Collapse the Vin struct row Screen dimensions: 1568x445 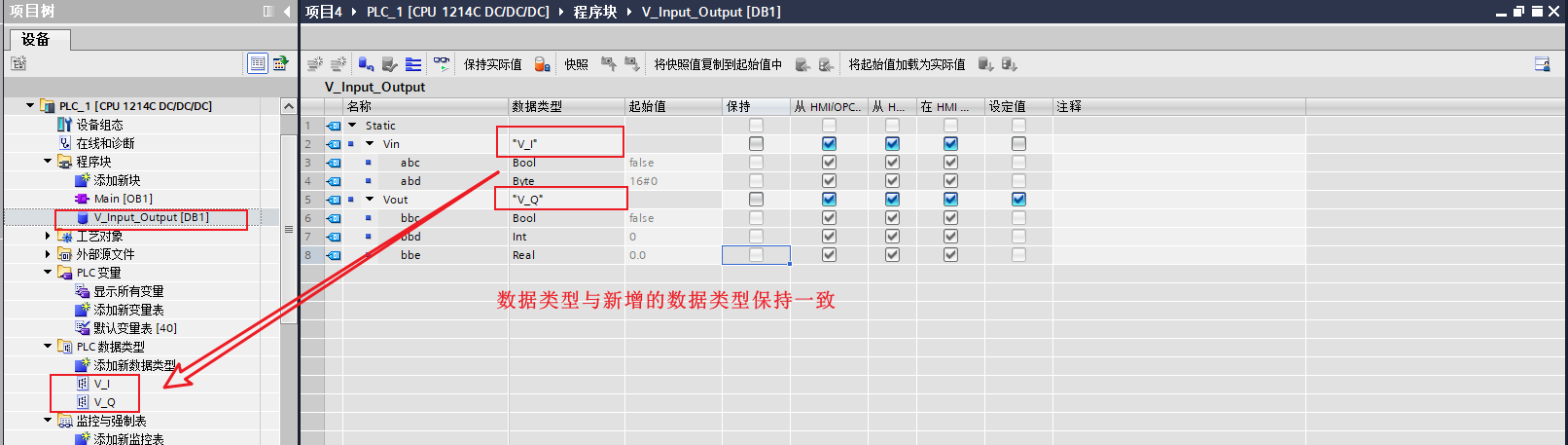370,143
